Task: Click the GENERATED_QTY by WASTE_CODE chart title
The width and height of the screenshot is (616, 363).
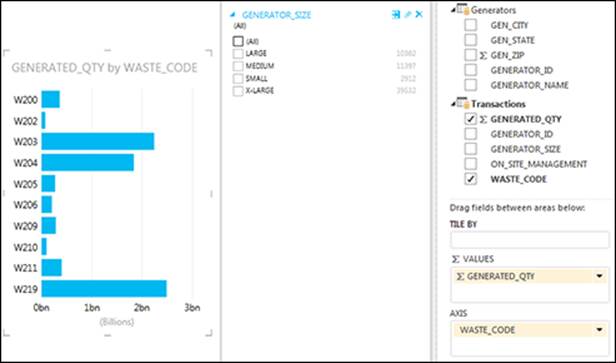Action: (x=104, y=68)
